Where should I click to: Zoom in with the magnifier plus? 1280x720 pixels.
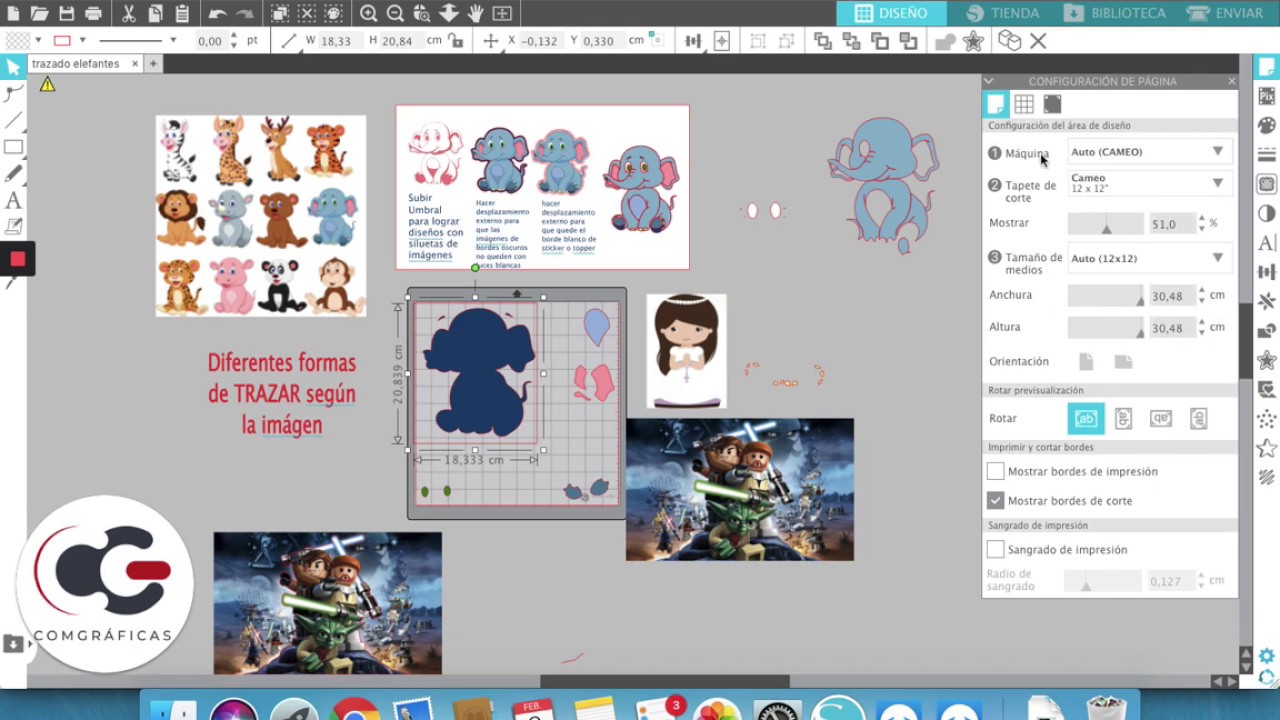point(369,14)
